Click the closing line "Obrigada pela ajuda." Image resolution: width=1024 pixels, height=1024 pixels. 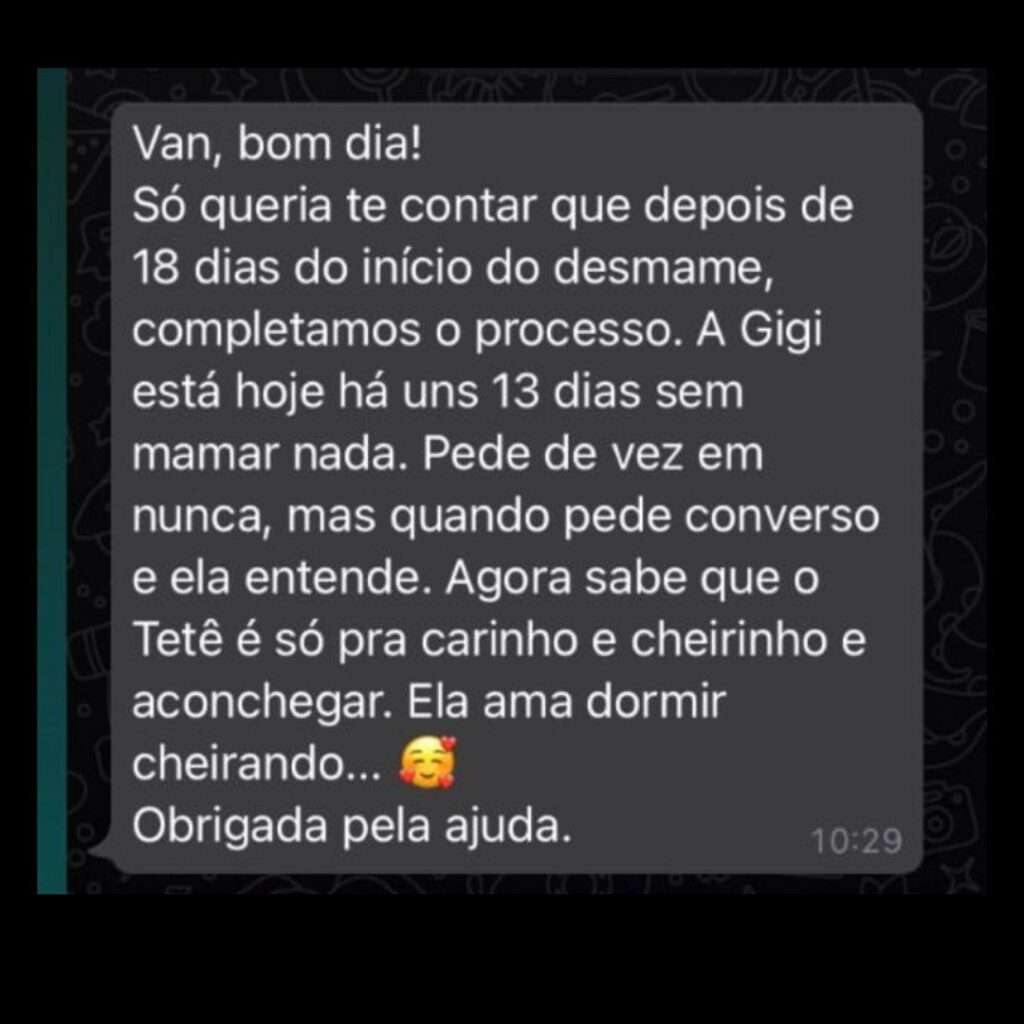point(351,825)
